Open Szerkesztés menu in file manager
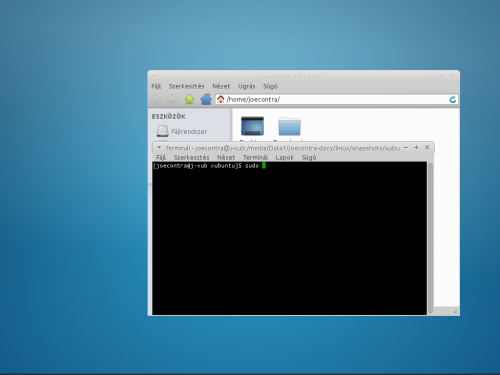500x375 pixels. 186,86
